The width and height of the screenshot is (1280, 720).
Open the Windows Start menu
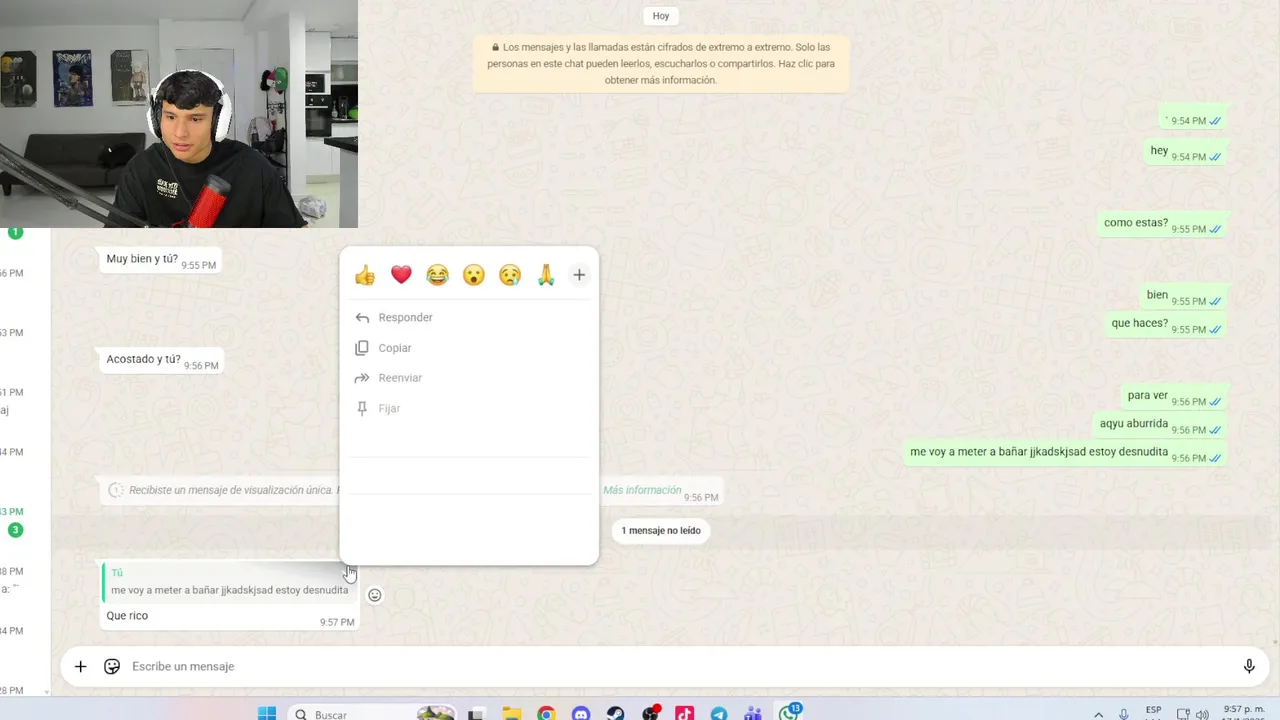pos(267,714)
